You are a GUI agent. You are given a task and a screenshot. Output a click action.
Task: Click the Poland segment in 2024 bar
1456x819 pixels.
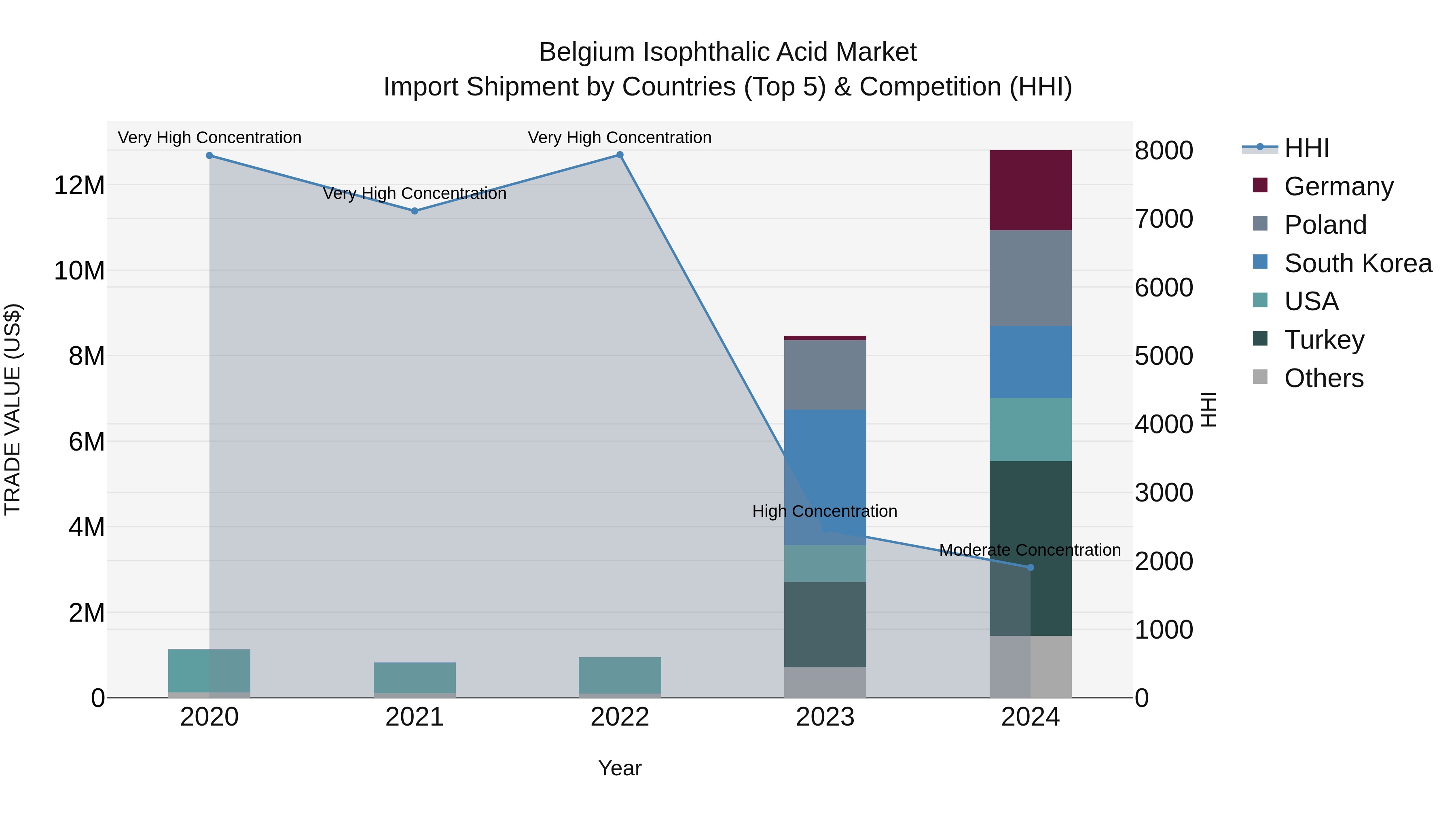[1031, 278]
